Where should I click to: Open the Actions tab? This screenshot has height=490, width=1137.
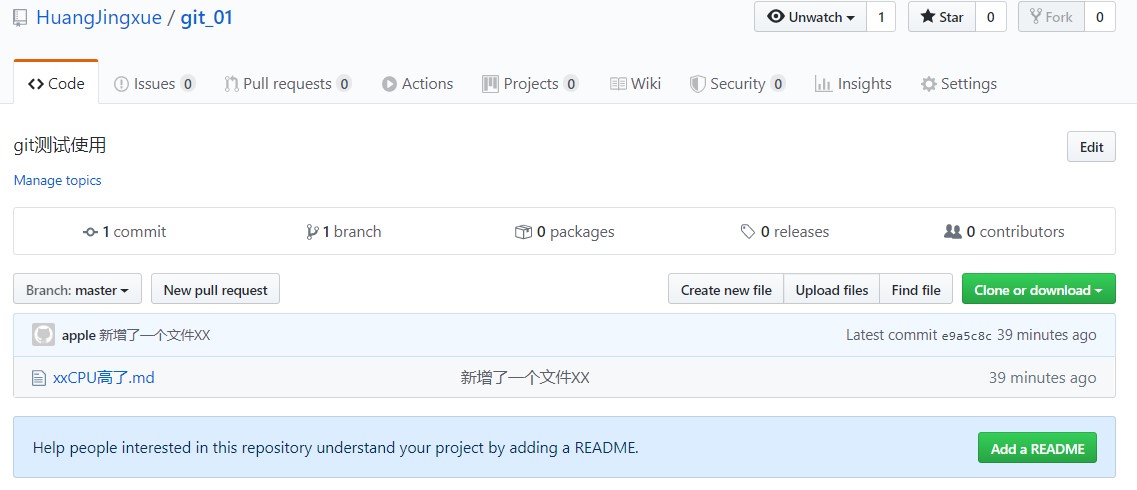(417, 83)
